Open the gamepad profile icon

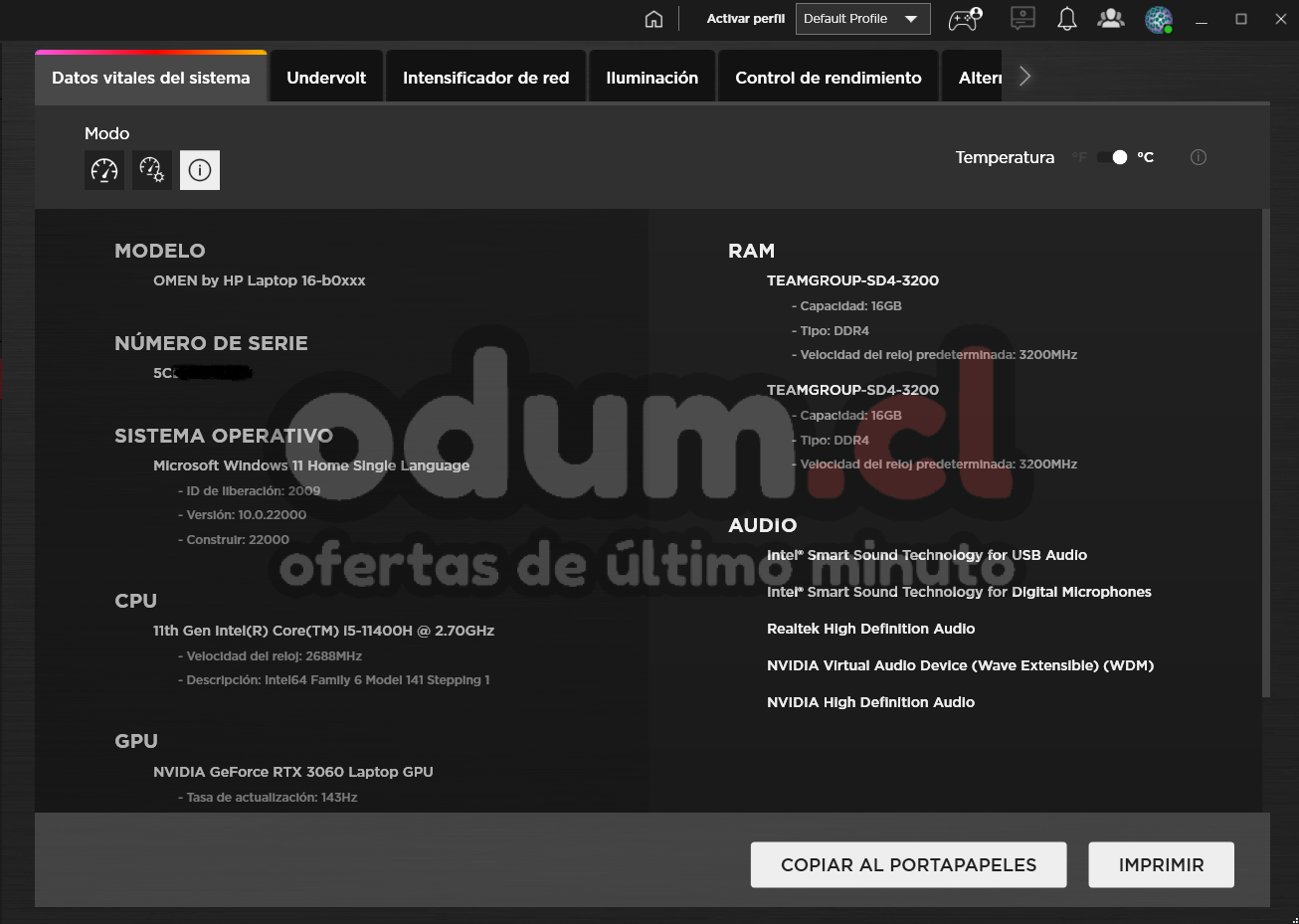pos(964,19)
